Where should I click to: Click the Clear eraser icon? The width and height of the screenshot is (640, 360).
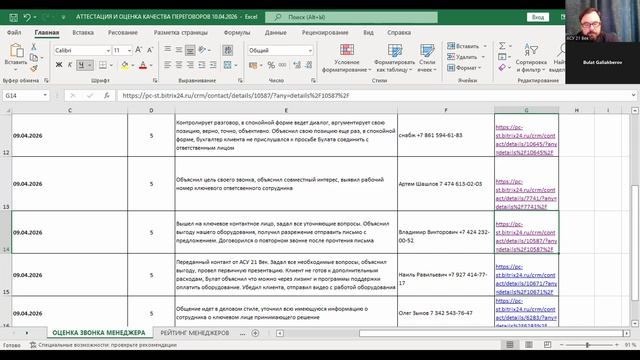pos(502,68)
